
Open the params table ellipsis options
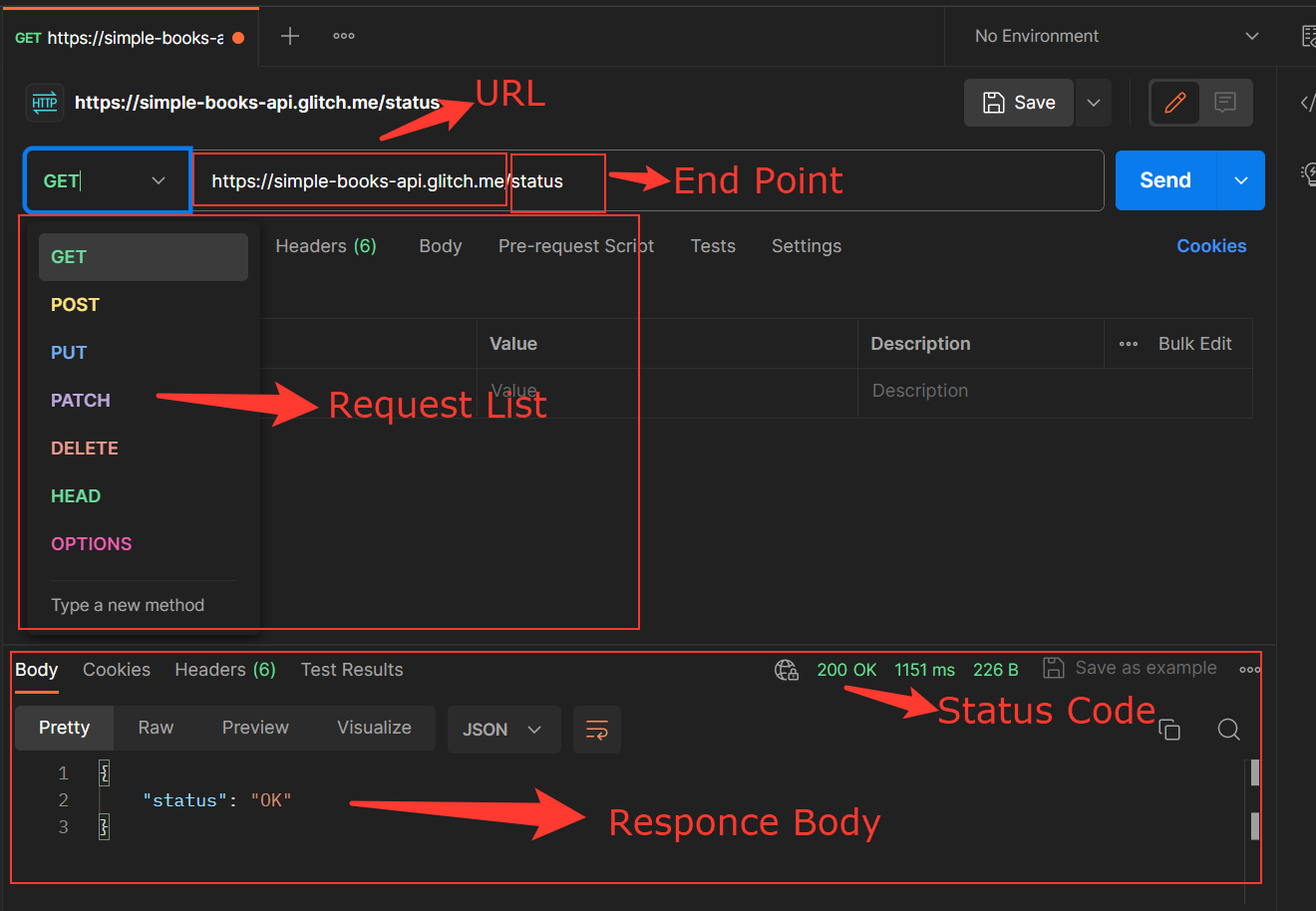click(1129, 344)
